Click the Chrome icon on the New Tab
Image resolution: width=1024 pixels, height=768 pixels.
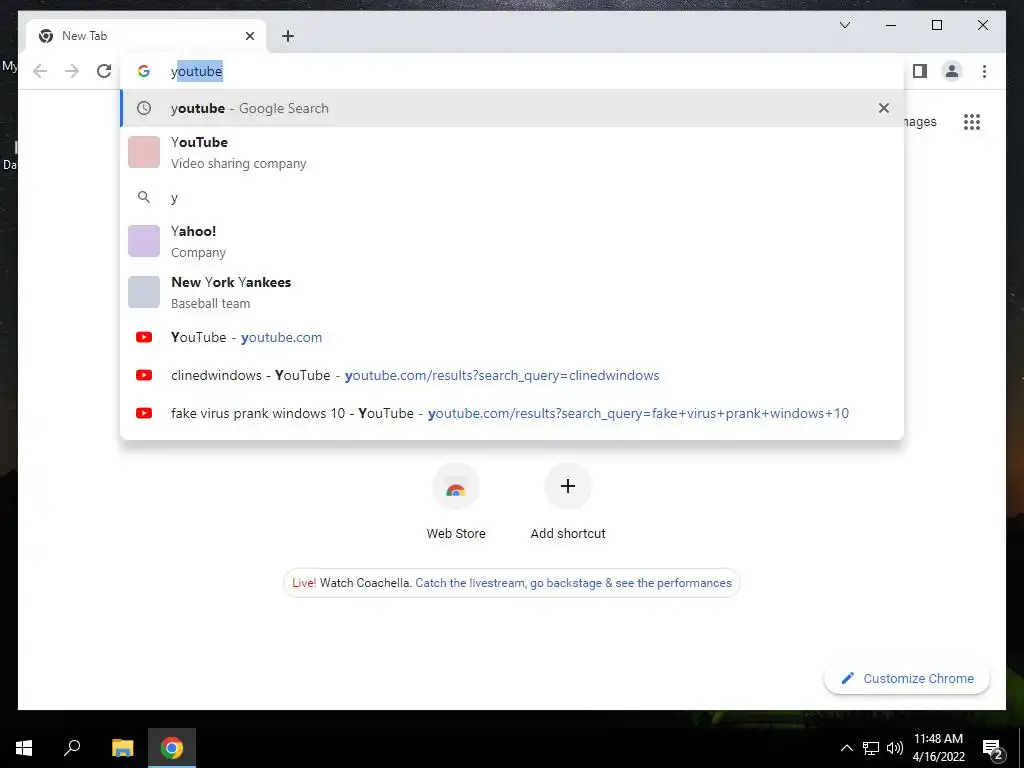[46, 36]
